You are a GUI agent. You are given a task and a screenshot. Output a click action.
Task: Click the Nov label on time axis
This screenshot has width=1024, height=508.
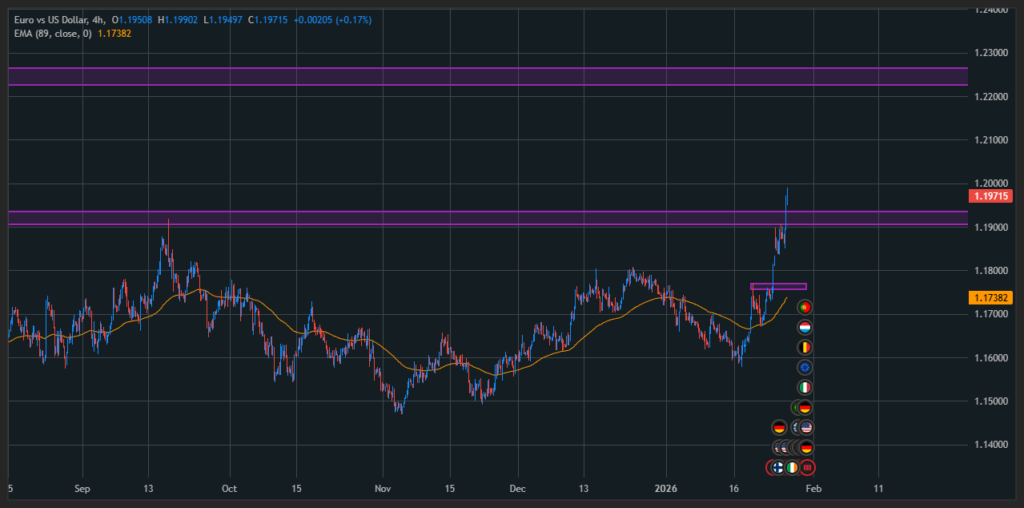coord(381,490)
